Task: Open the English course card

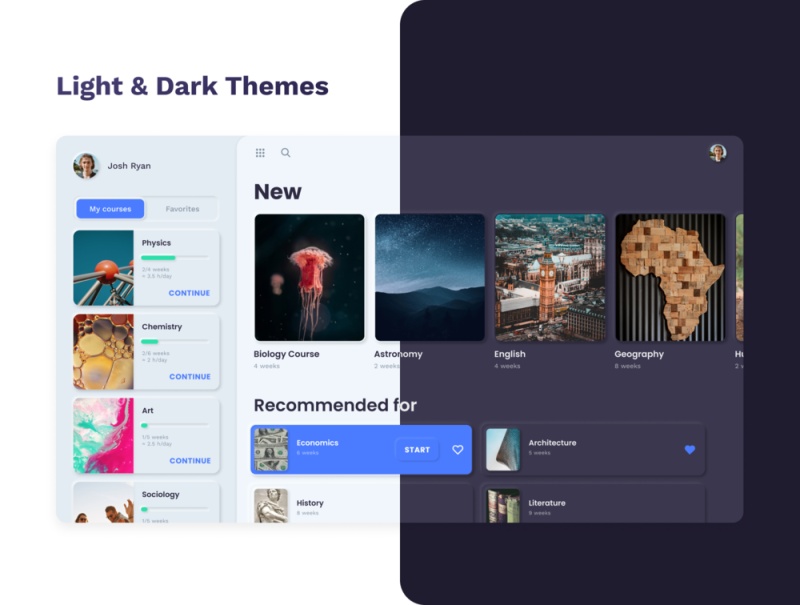Action: 547,278
